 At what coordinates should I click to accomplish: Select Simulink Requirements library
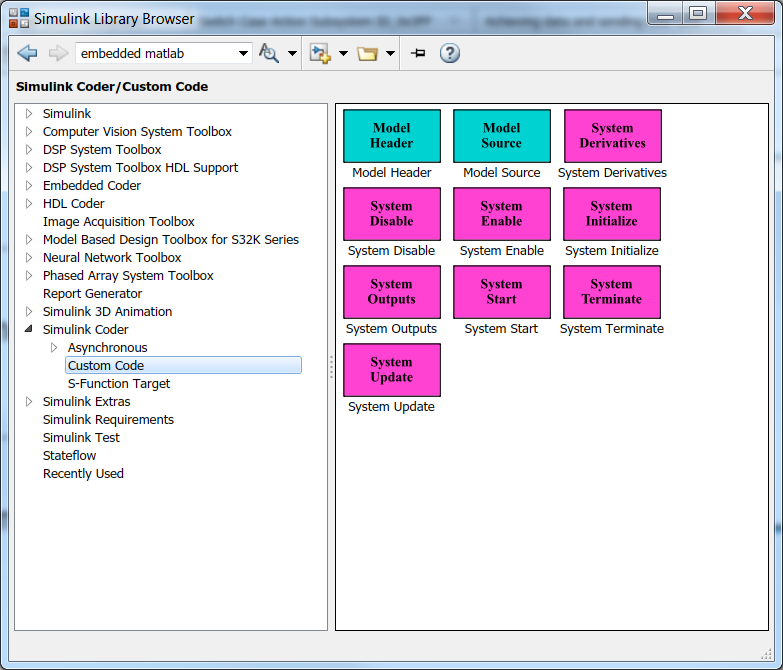click(108, 419)
